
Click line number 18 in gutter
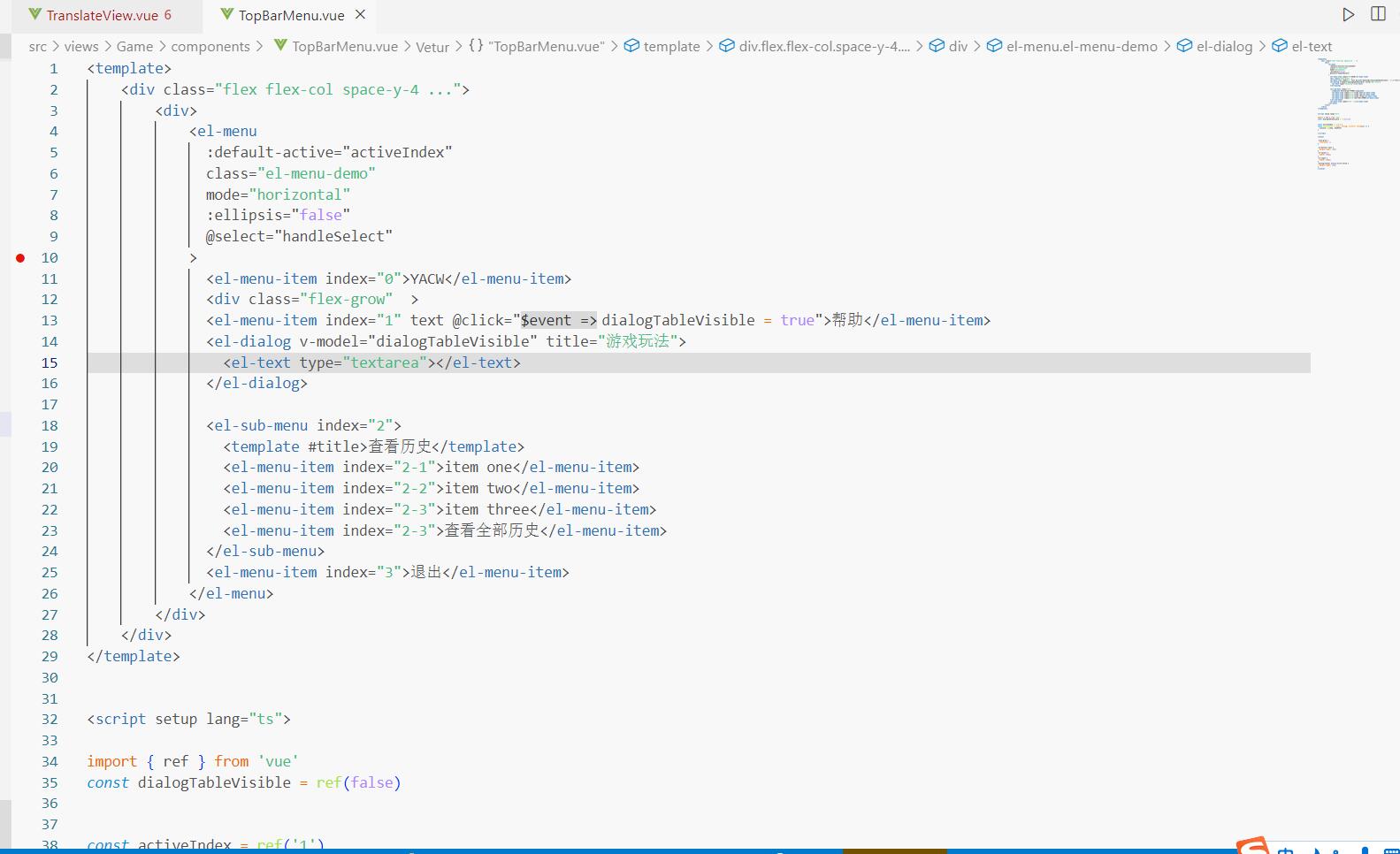pos(50,425)
